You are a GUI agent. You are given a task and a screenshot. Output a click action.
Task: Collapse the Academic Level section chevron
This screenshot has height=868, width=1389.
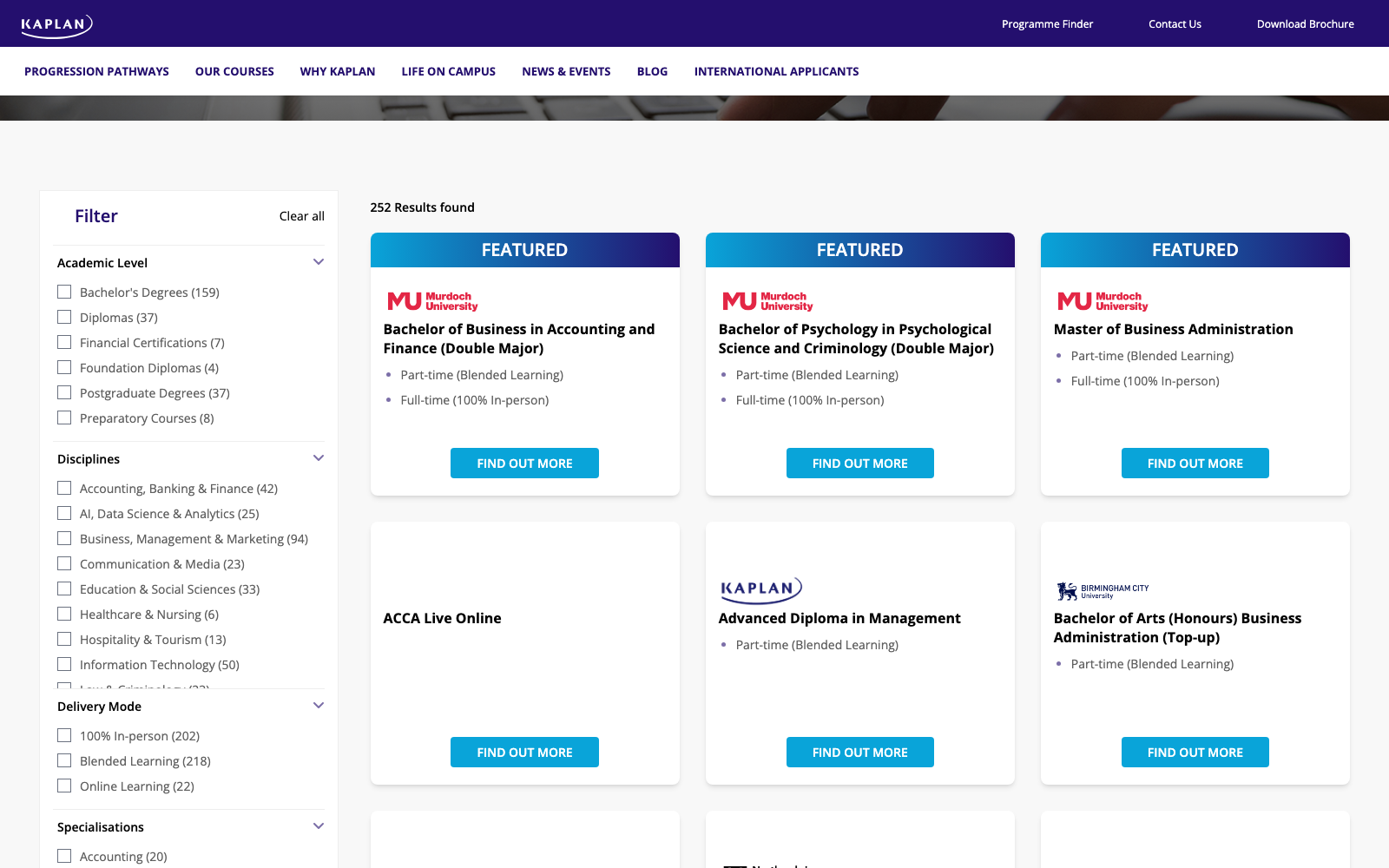click(319, 262)
